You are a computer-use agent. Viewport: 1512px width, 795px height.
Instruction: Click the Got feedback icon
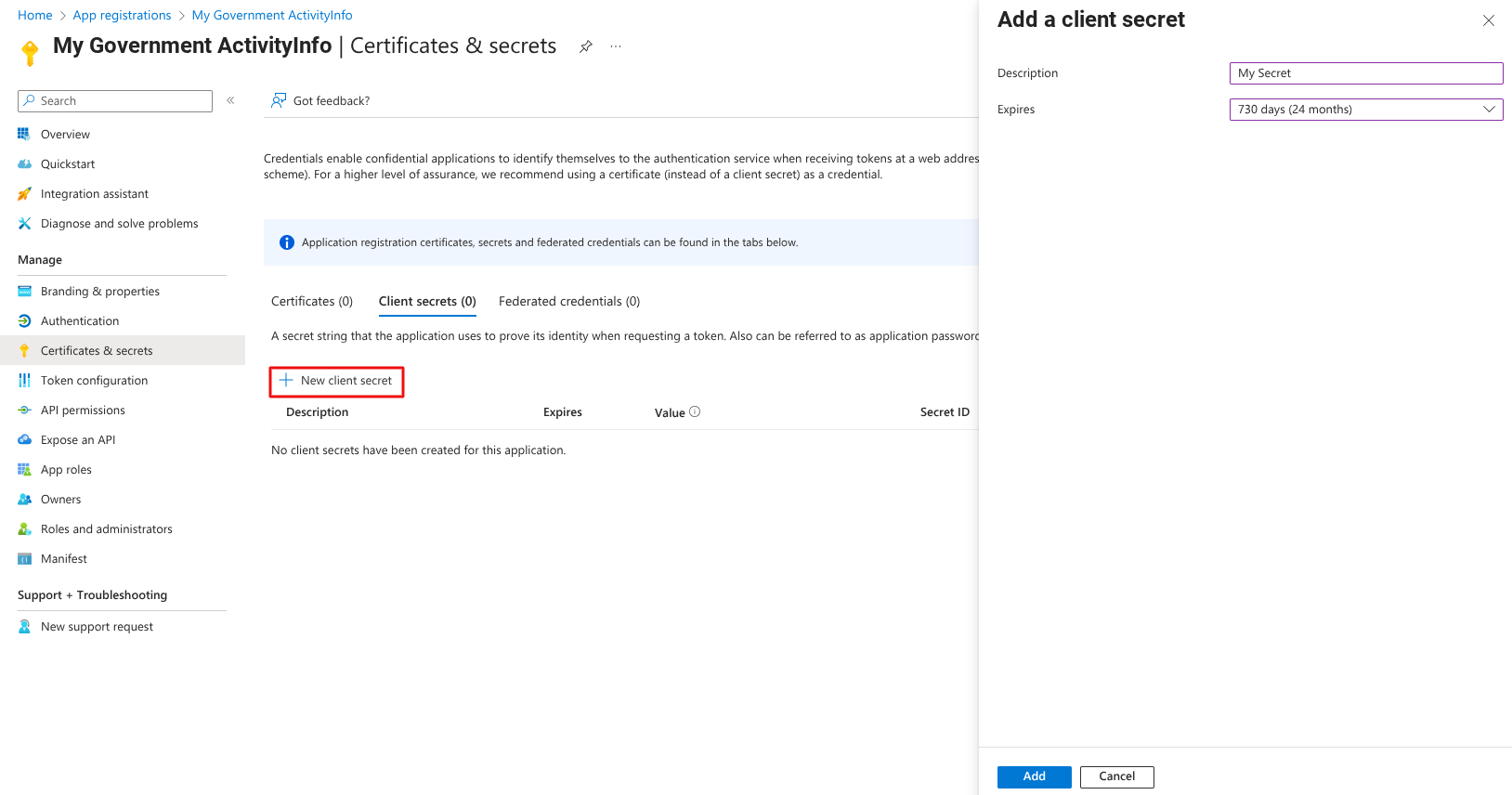(279, 100)
